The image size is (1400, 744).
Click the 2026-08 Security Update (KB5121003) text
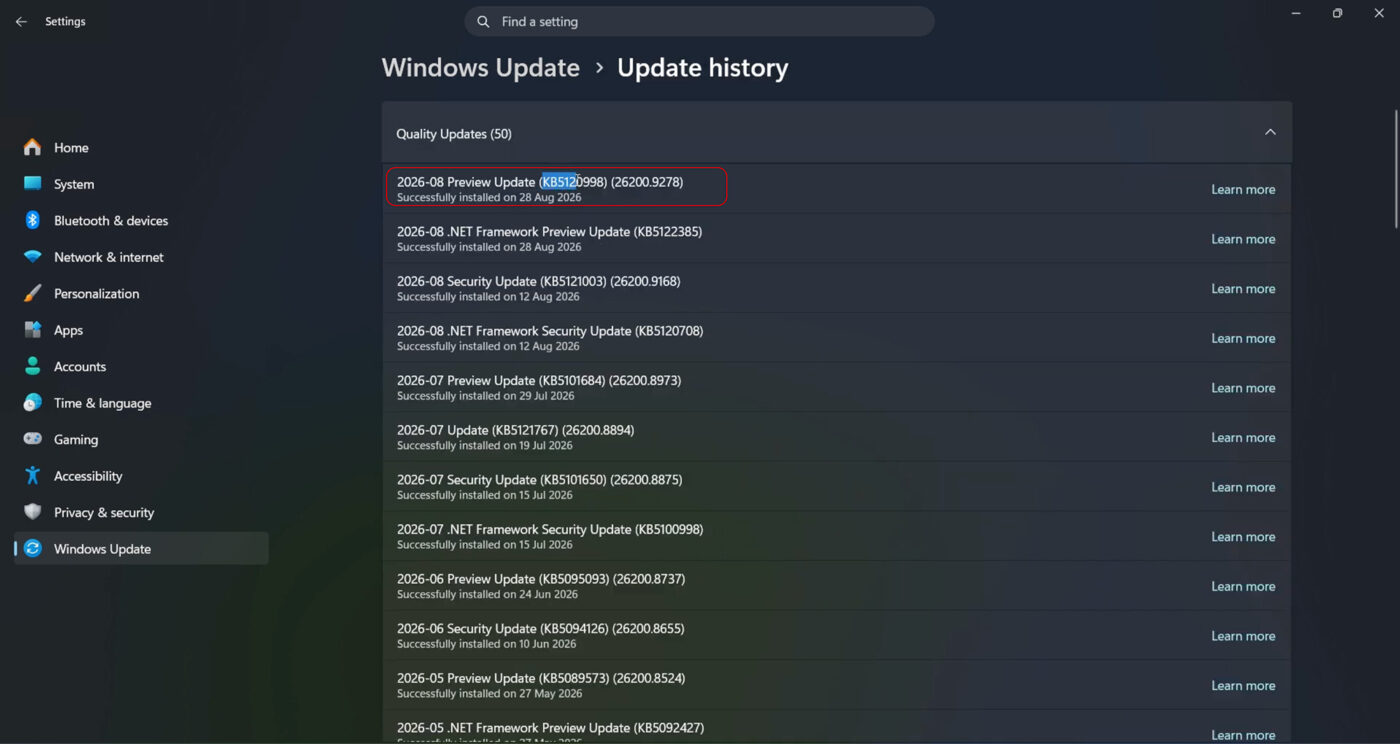538,281
